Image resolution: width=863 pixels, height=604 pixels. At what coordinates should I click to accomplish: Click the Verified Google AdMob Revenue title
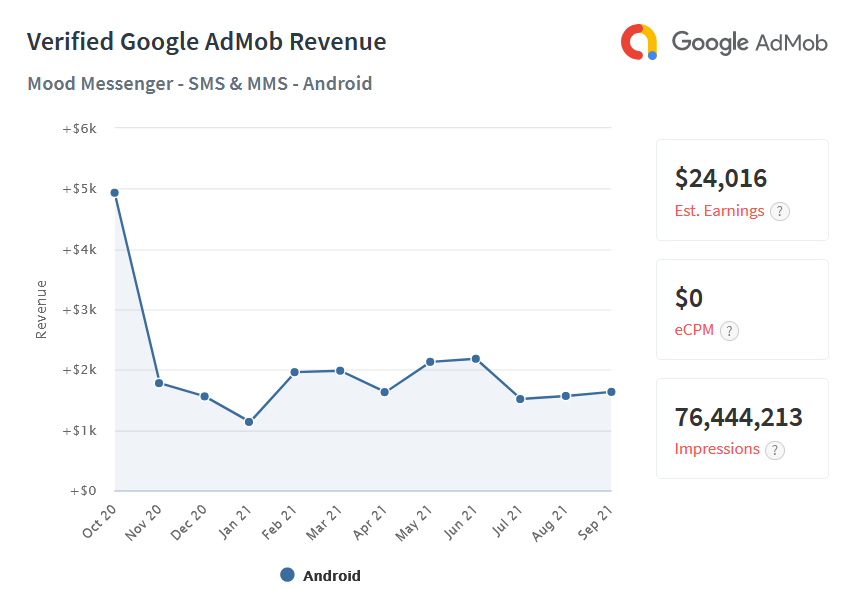(207, 42)
